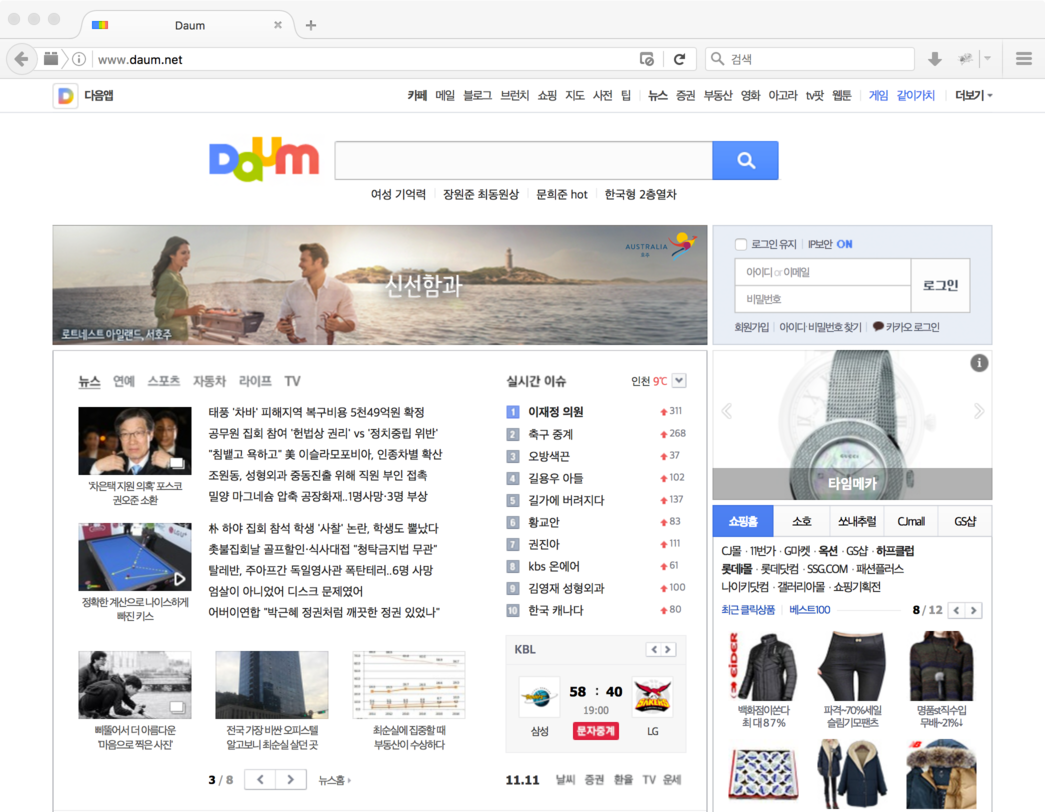The width and height of the screenshot is (1045, 812).
Task: Click the 아이디 or 이메일 input field
Action: click(x=822, y=272)
